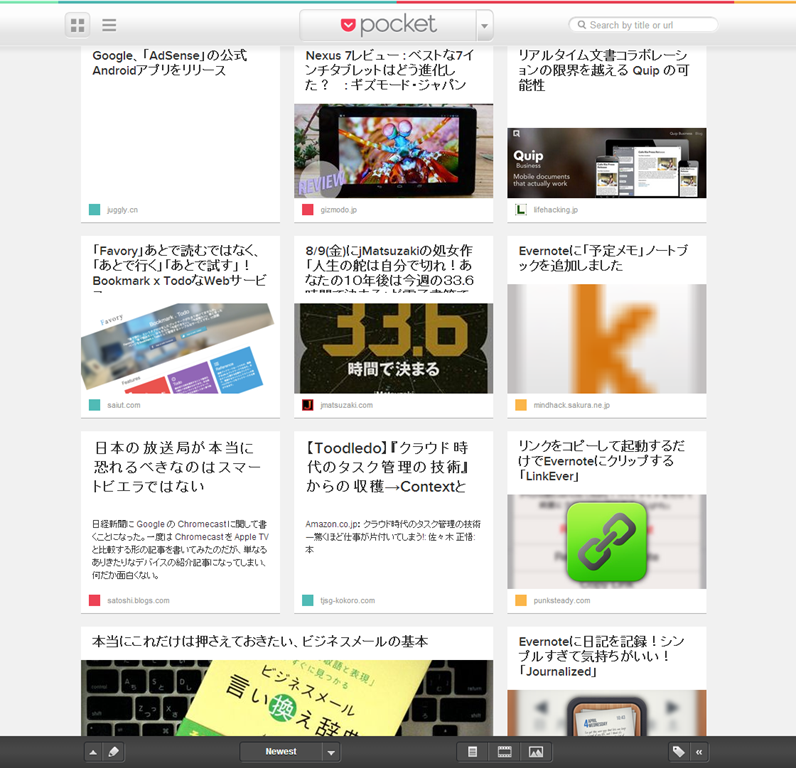Viewport: 796px width, 768px height.
Task: Open the Pocket section dropdown arrow
Action: point(484,25)
